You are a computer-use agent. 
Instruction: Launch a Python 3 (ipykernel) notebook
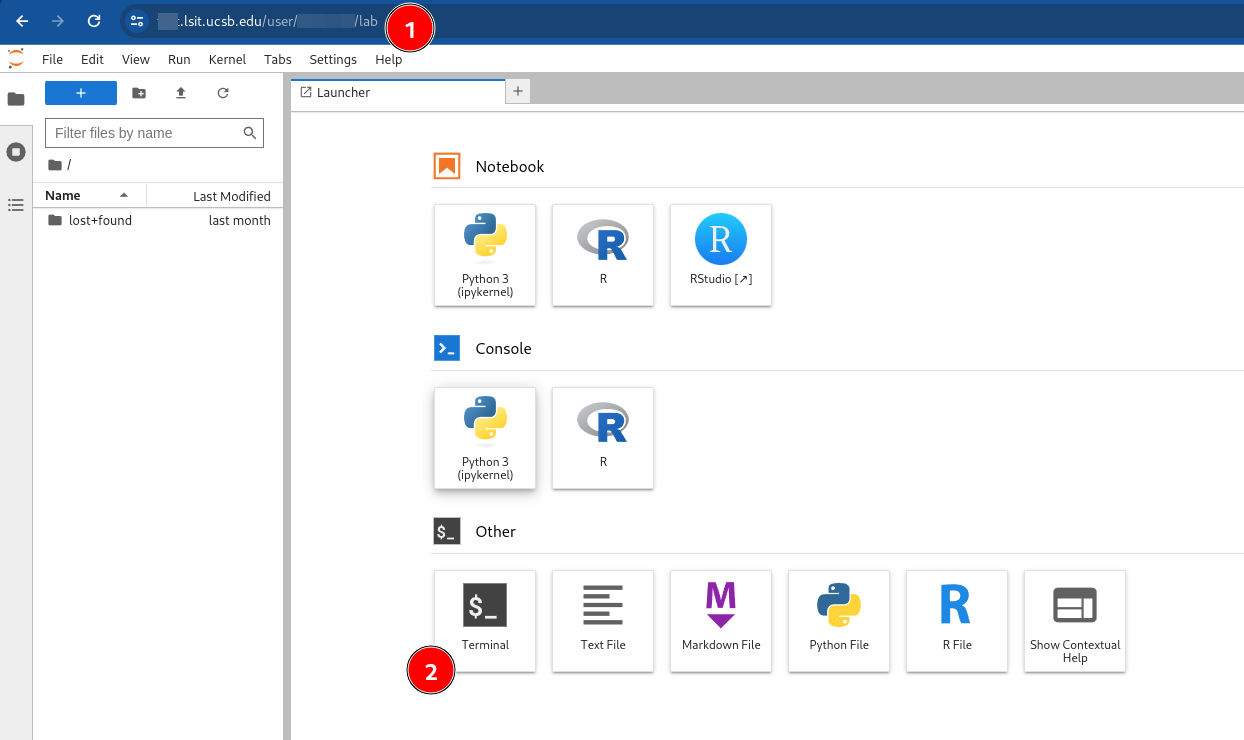click(485, 255)
